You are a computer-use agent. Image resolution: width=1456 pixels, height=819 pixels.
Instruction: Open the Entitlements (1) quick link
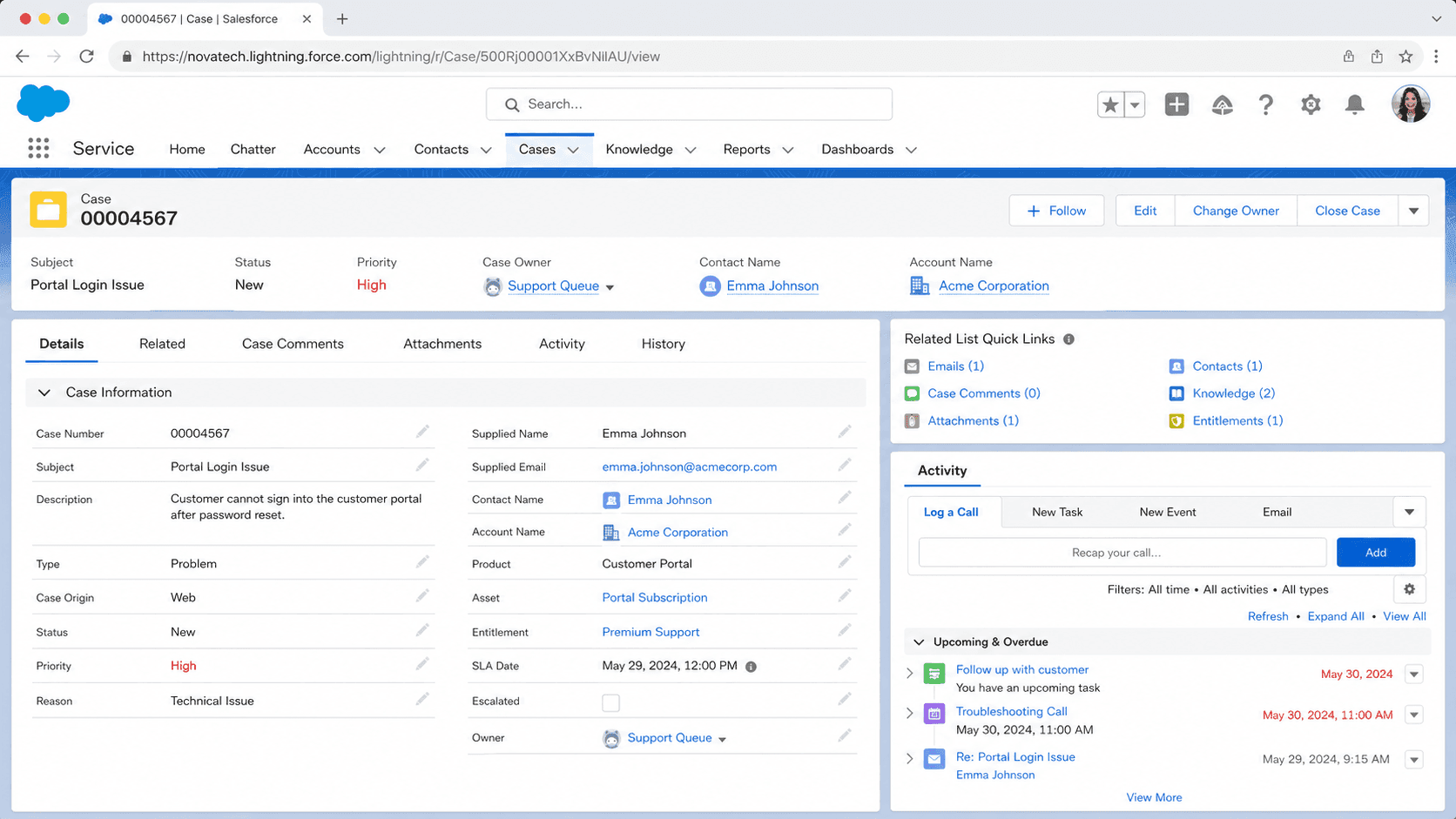pyautogui.click(x=1237, y=420)
